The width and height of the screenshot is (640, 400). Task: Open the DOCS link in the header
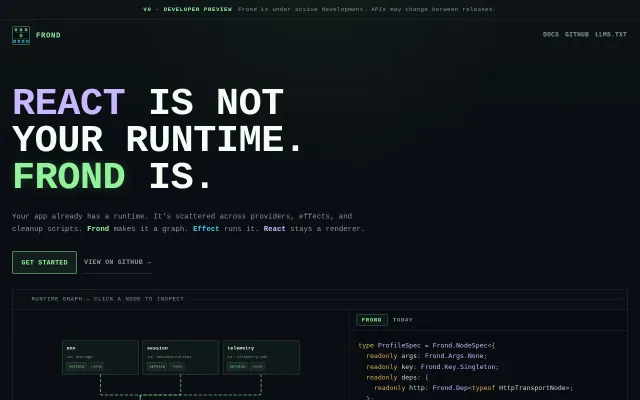click(x=551, y=35)
